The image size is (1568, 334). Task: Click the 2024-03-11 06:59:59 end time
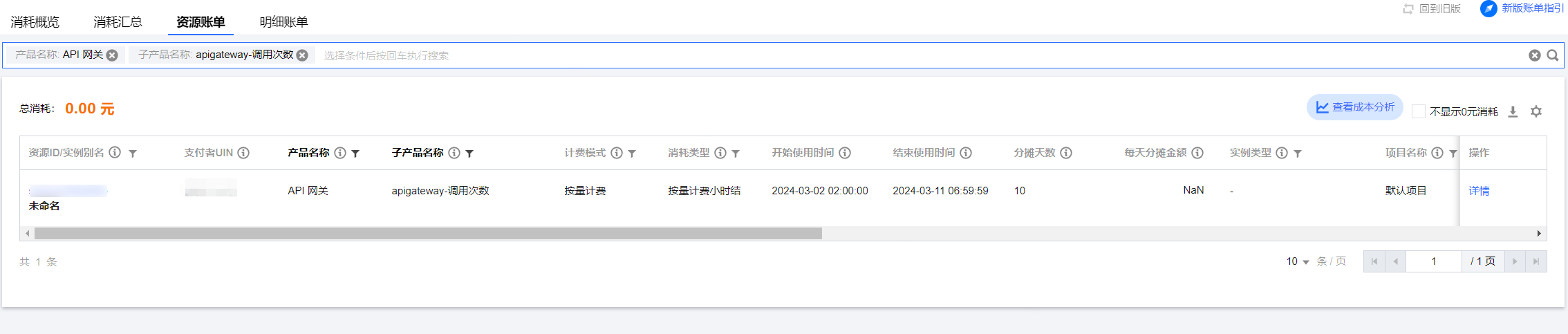pos(940,191)
